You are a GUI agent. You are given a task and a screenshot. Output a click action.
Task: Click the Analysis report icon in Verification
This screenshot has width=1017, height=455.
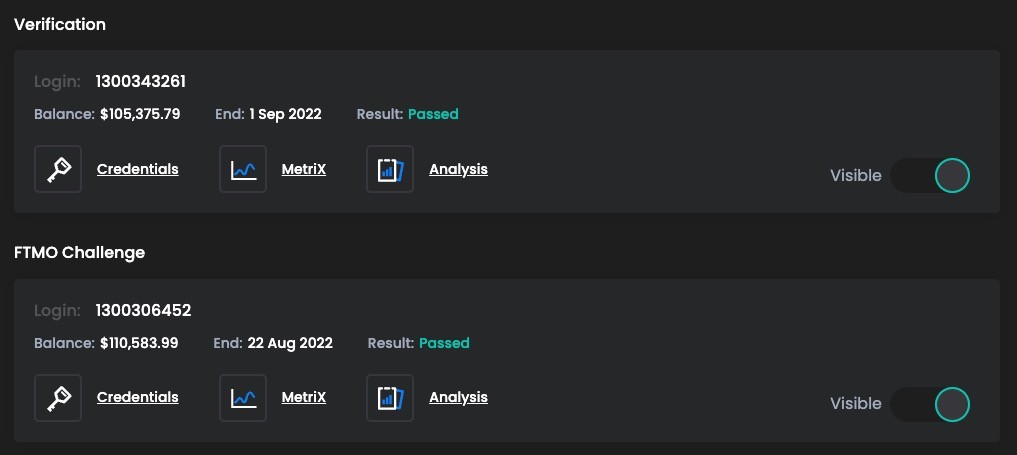[390, 169]
